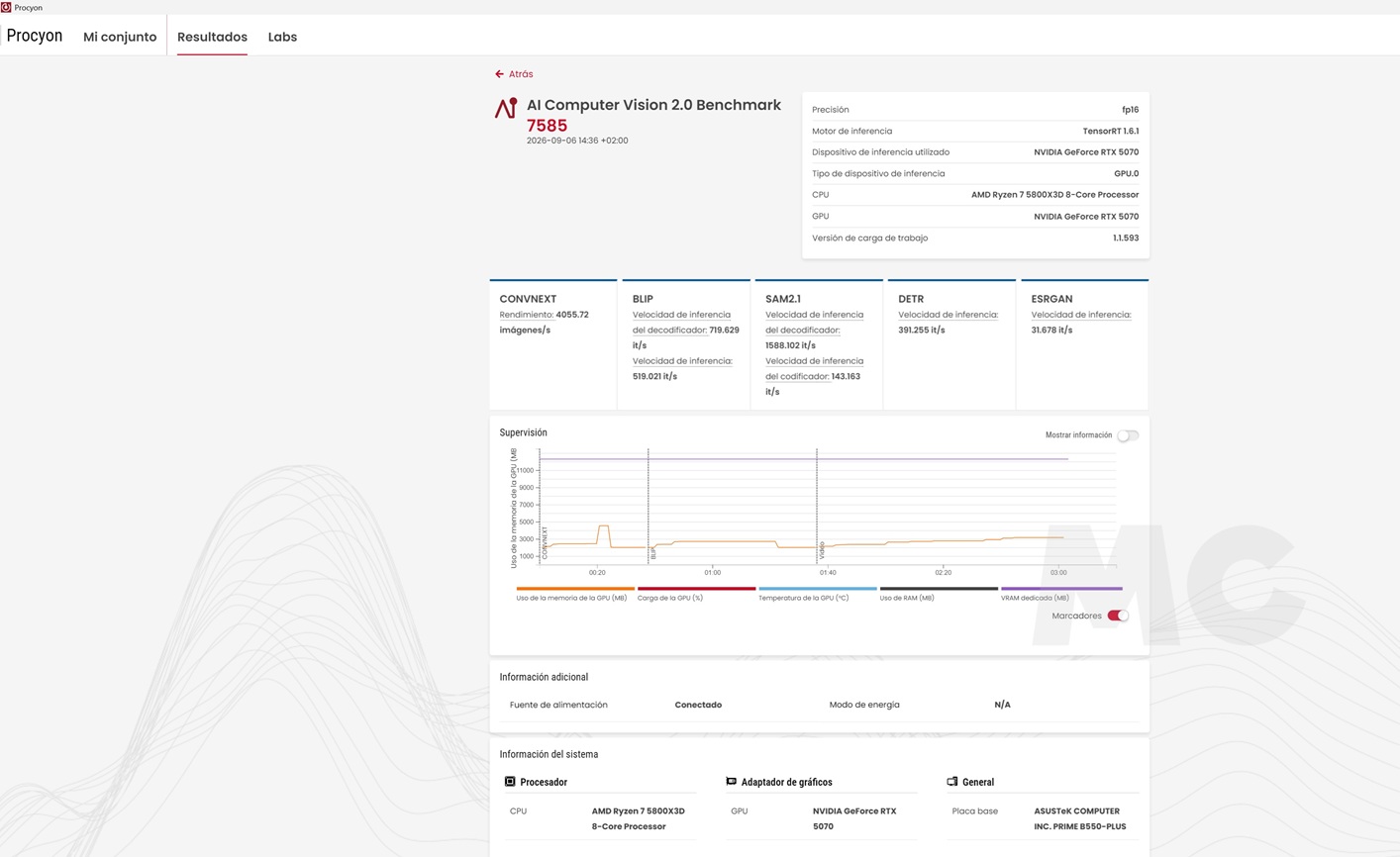This screenshot has width=1400, height=857.
Task: Click the General system icon
Action: (x=951, y=782)
